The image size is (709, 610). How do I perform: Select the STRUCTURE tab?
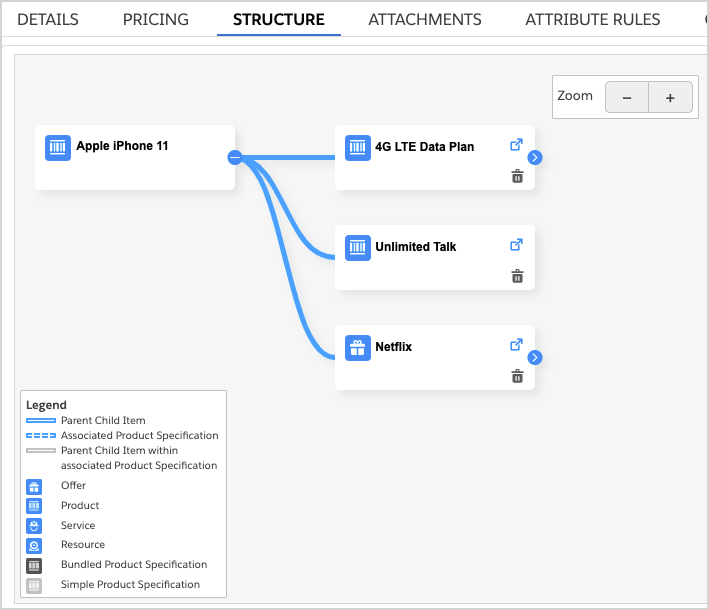pyautogui.click(x=279, y=19)
